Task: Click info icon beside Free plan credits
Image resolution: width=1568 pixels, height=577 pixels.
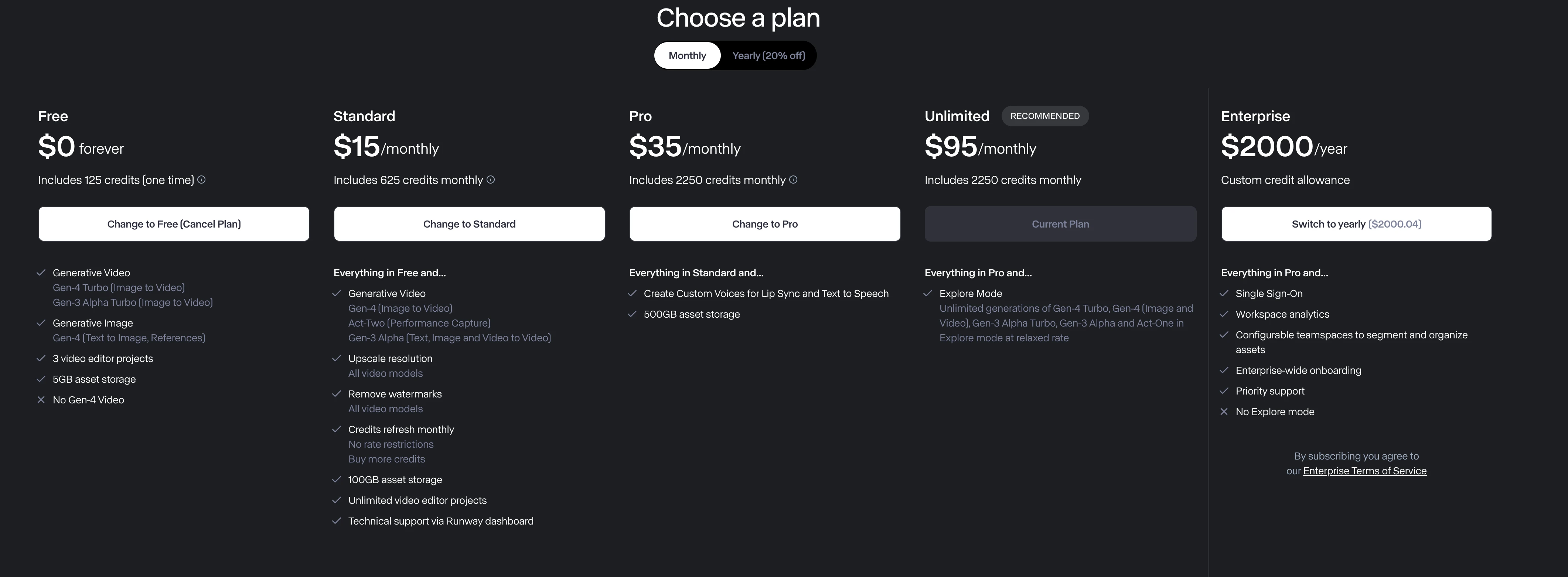Action: 201,180
